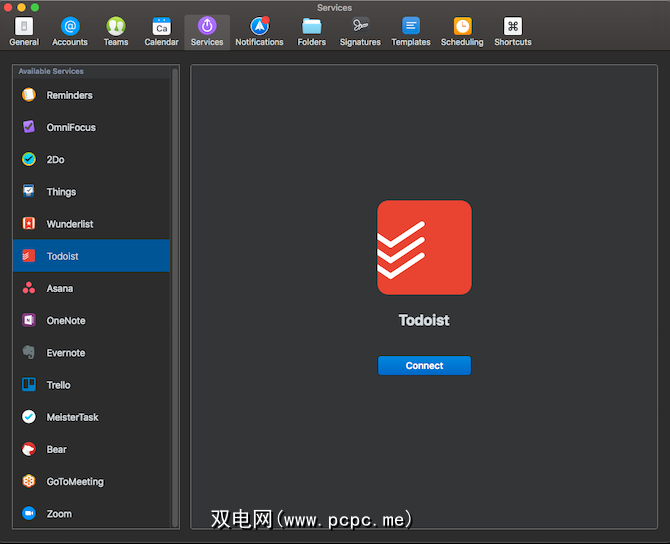Choose MeisterTask from the list
The width and height of the screenshot is (670, 544).
(72, 417)
